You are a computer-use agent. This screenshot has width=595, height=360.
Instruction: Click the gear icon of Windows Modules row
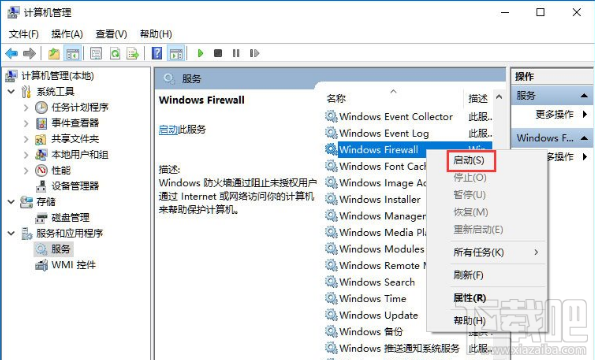coord(331,249)
